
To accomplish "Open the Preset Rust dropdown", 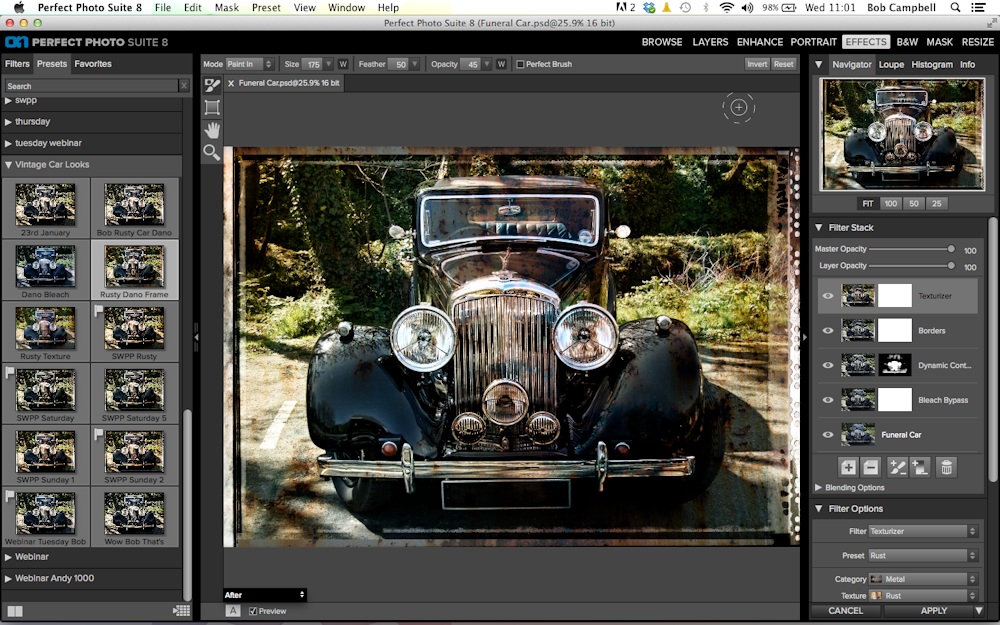I will coord(923,555).
